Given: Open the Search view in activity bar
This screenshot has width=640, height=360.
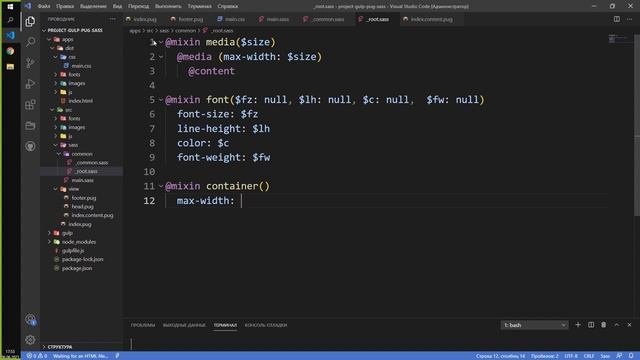Looking at the screenshot, I should (x=30, y=42).
